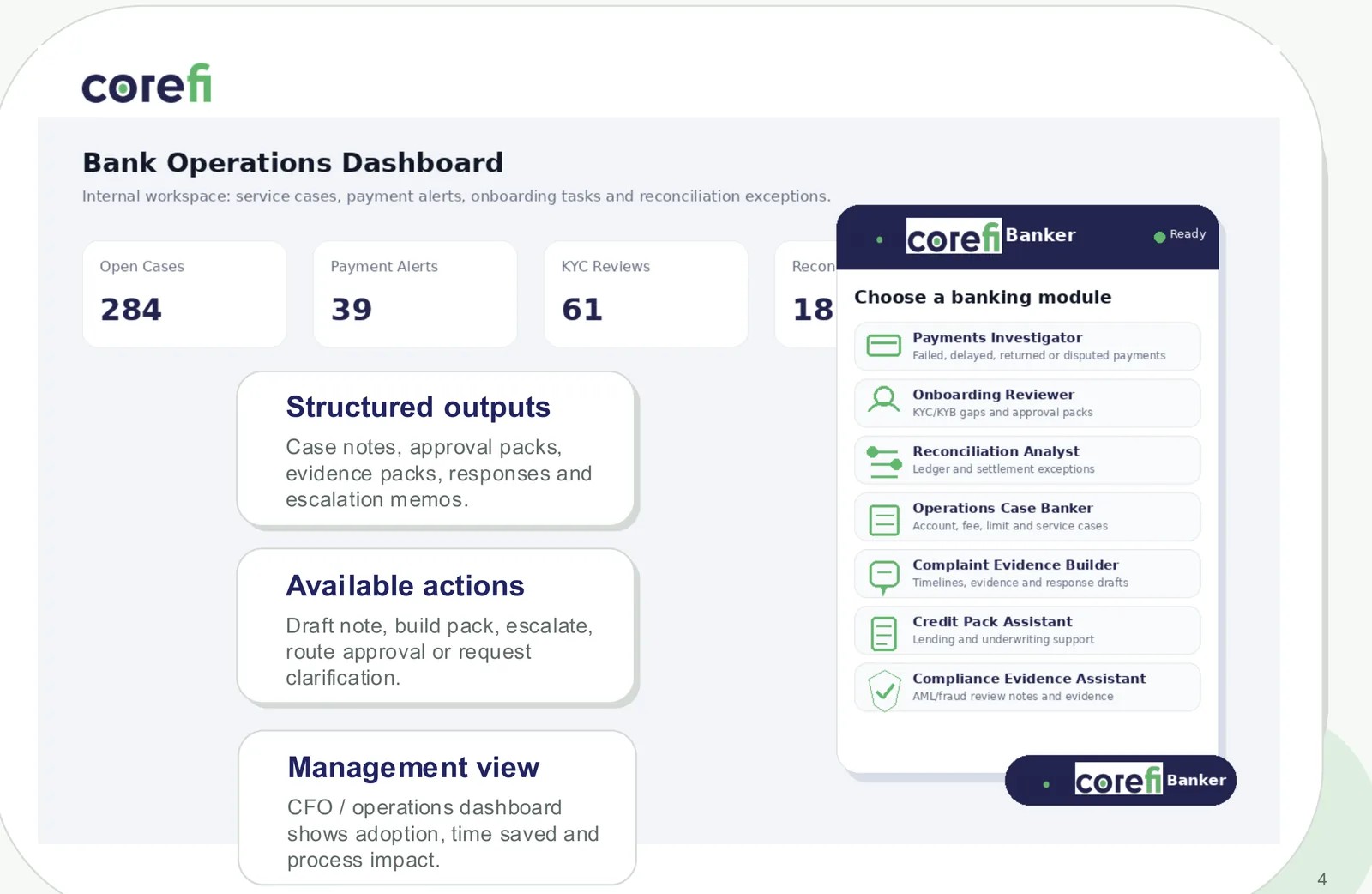Click 'Failed, delayed, returned or disputed payments' text

tap(1038, 355)
